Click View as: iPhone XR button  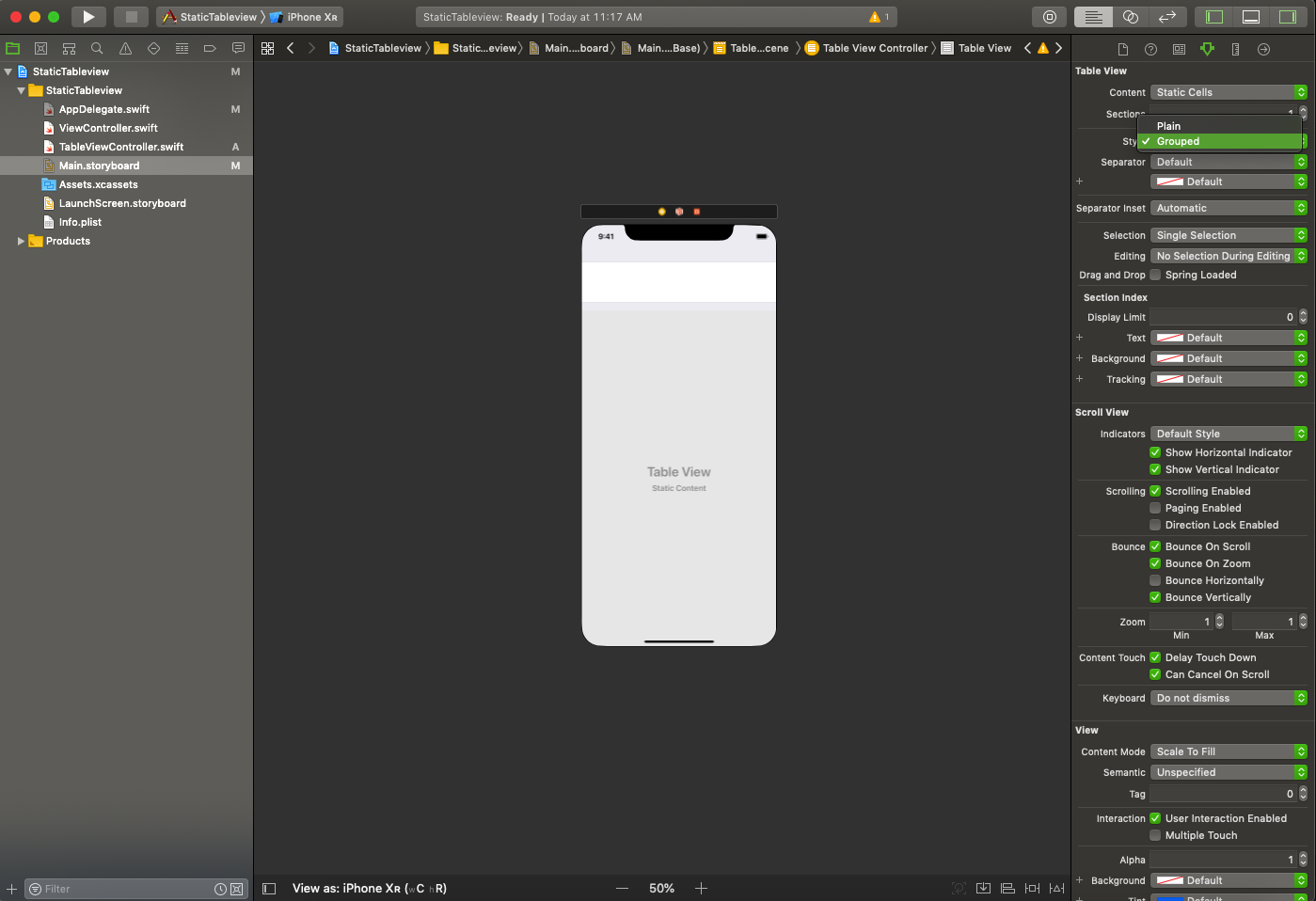370,888
